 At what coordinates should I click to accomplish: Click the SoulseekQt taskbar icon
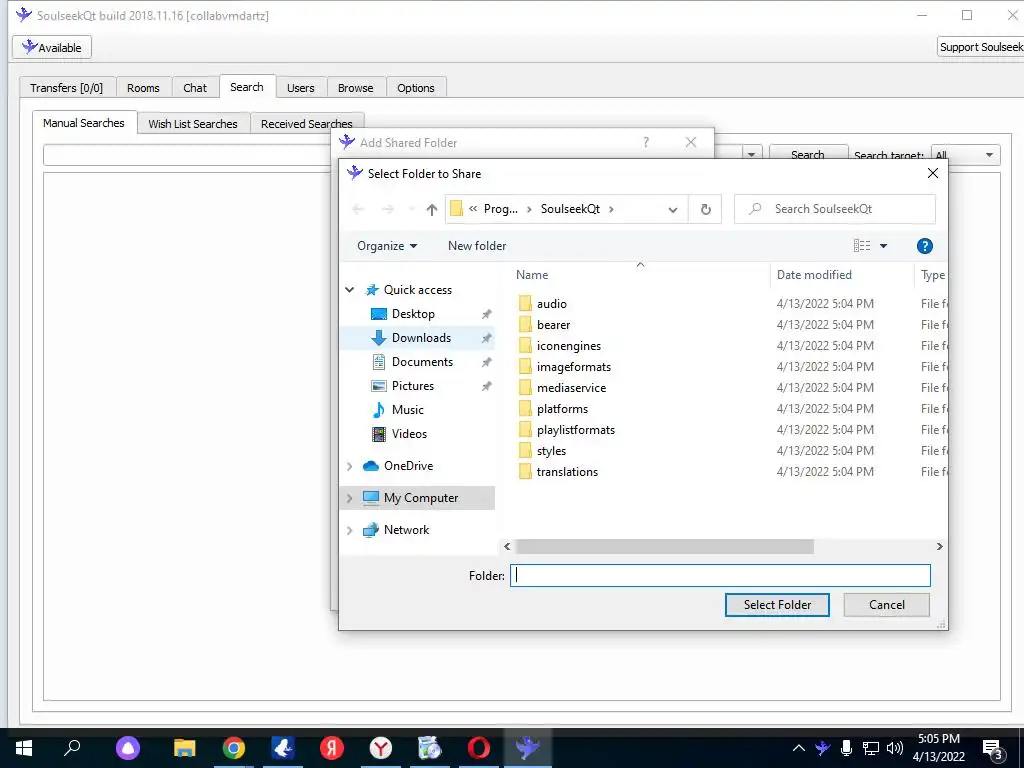point(527,748)
